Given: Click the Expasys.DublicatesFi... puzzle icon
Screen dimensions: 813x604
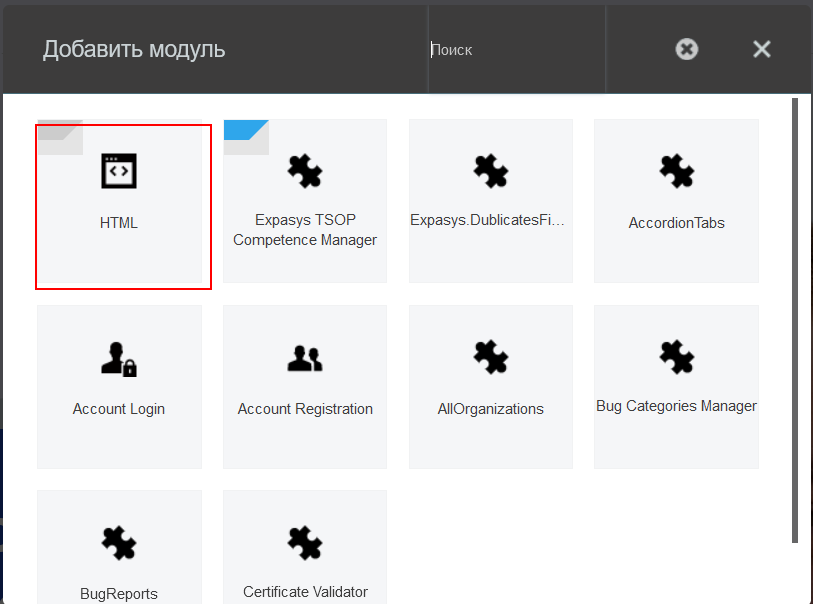Looking at the screenshot, I should (490, 171).
